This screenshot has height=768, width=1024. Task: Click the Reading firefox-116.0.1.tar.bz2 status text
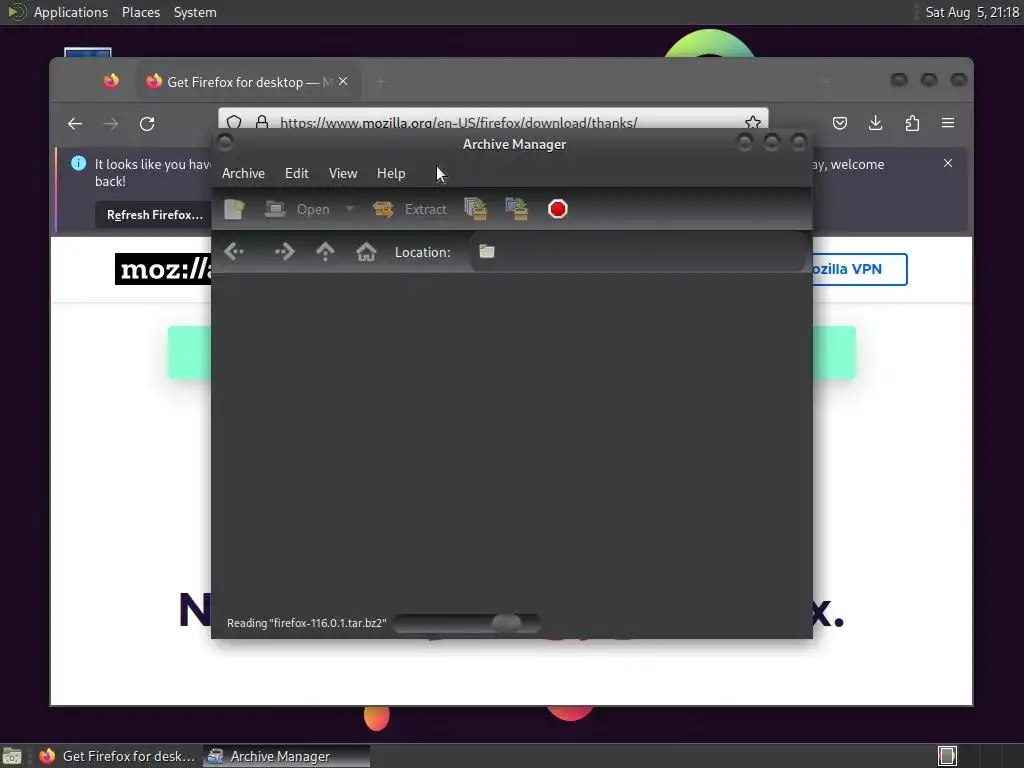(306, 623)
